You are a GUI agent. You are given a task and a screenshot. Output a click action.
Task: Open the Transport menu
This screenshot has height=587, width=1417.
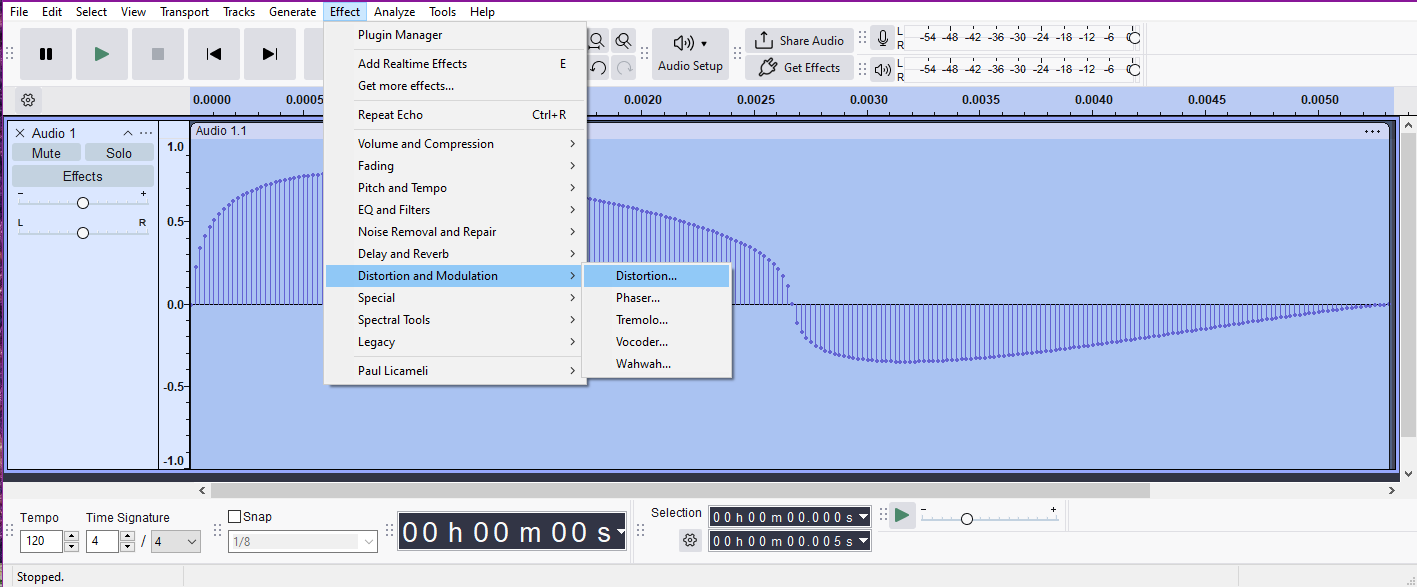coord(185,12)
